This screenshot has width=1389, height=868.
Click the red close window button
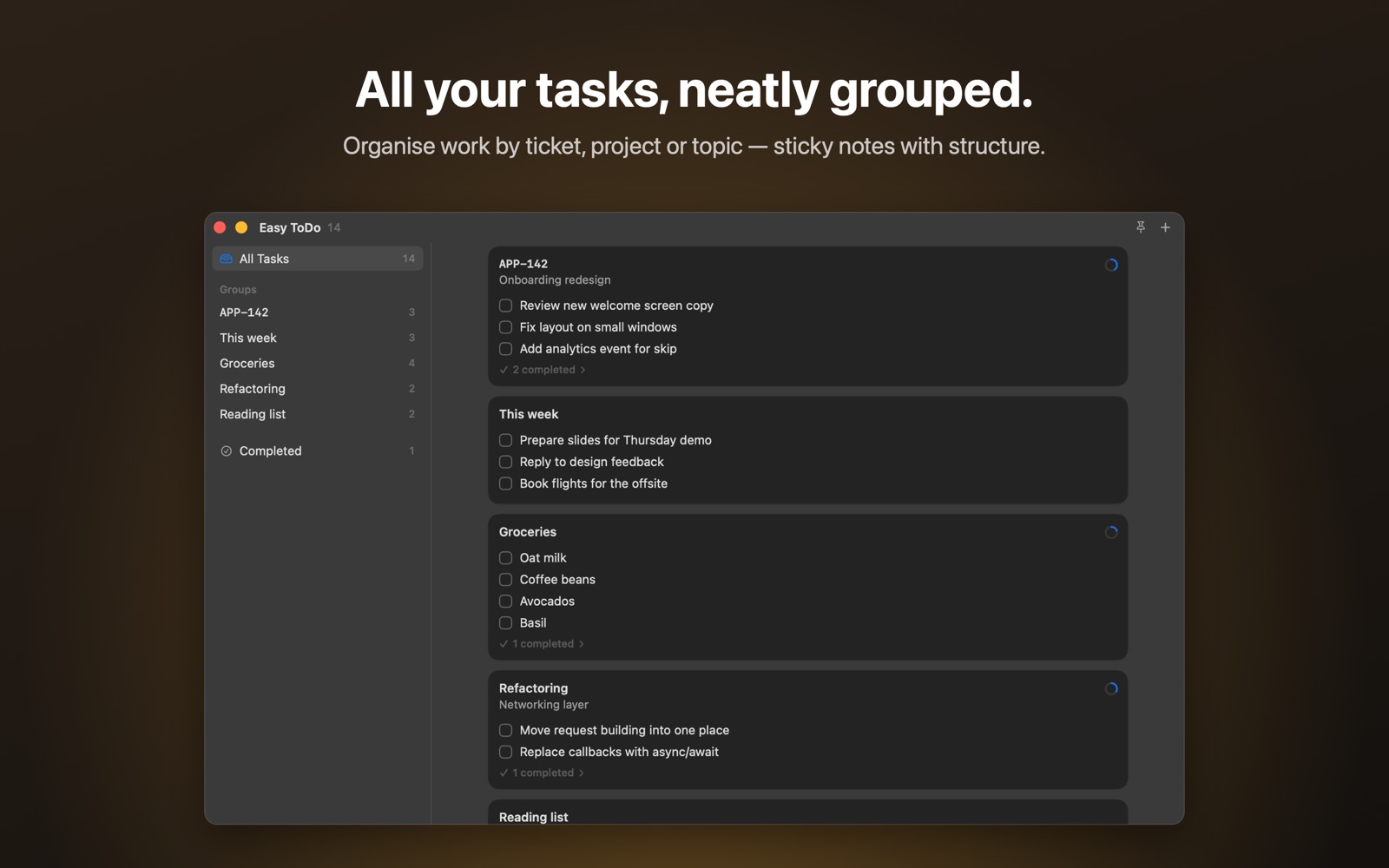pos(221,227)
